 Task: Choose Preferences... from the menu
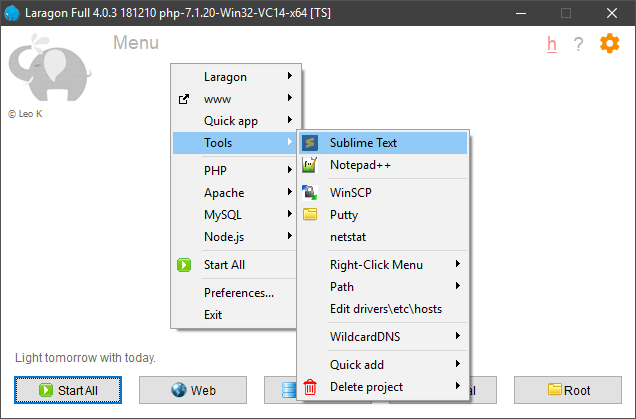(239, 293)
